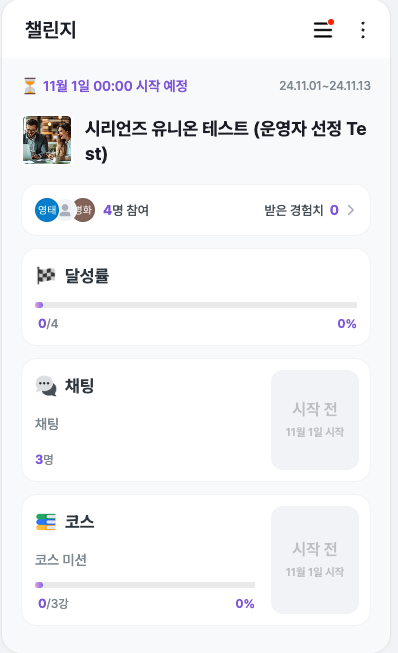Click the 받은 경험치 0 link
Image resolution: width=398 pixels, height=653 pixels.
pyautogui.click(x=301, y=210)
